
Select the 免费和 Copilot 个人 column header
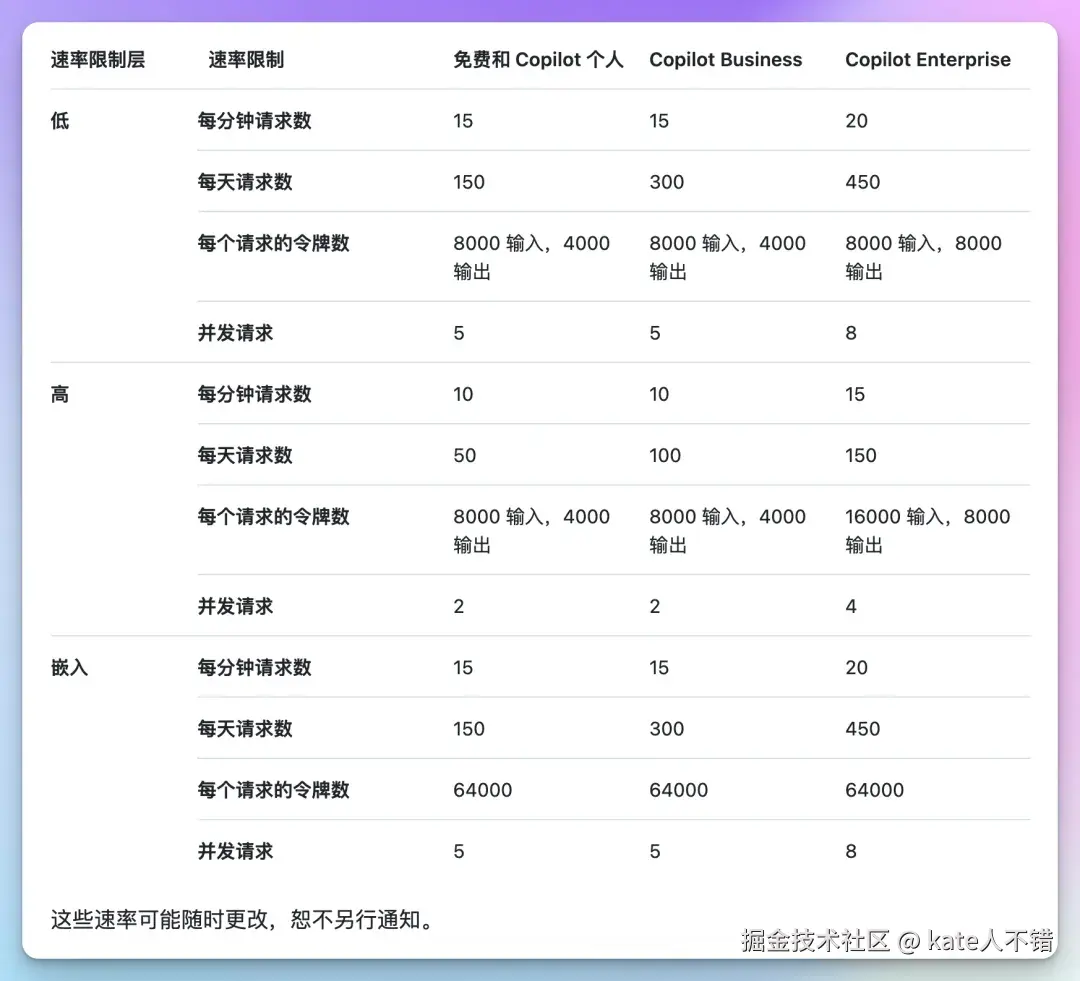click(x=539, y=60)
